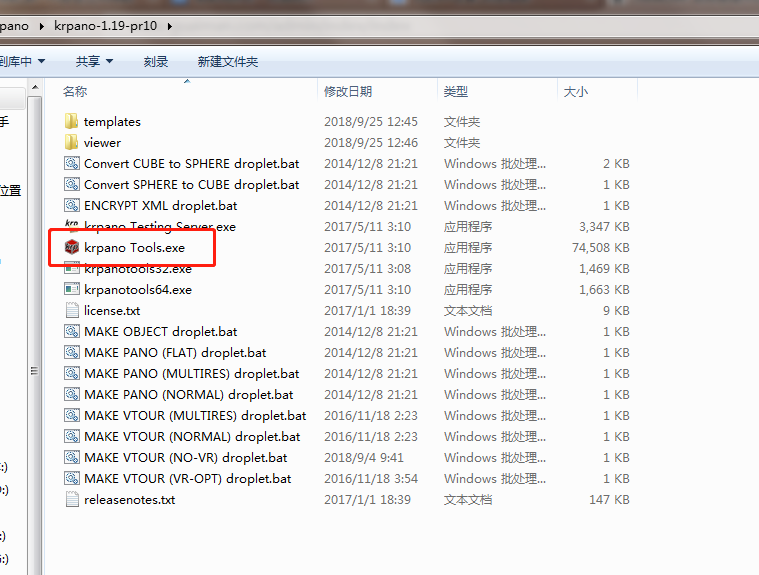Select MAKE VTOUR (NO-VR) droplet.bat file name
759x575 pixels.
coord(185,458)
